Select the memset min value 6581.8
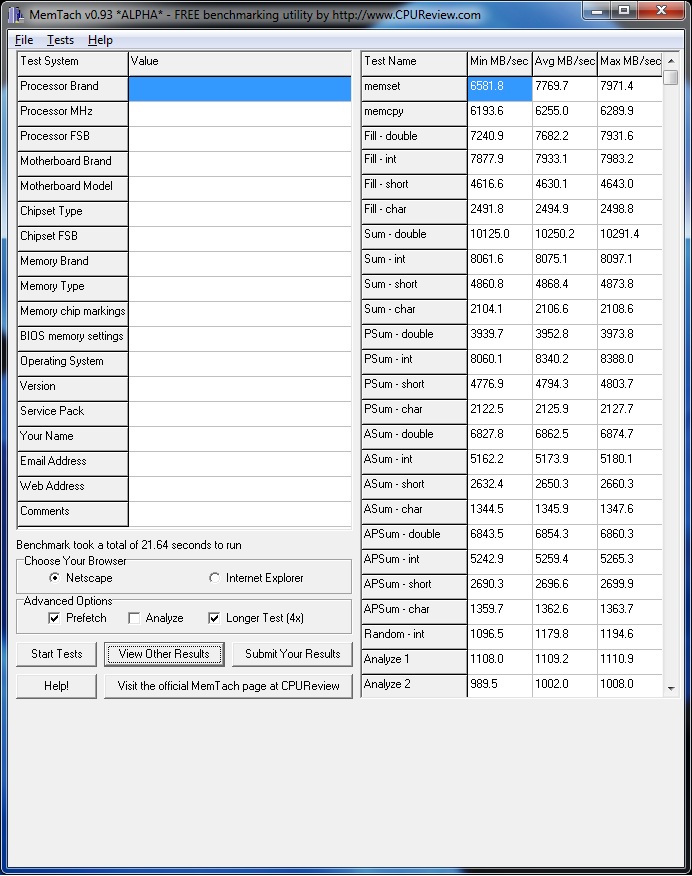The height and width of the screenshot is (876, 692). [499, 89]
